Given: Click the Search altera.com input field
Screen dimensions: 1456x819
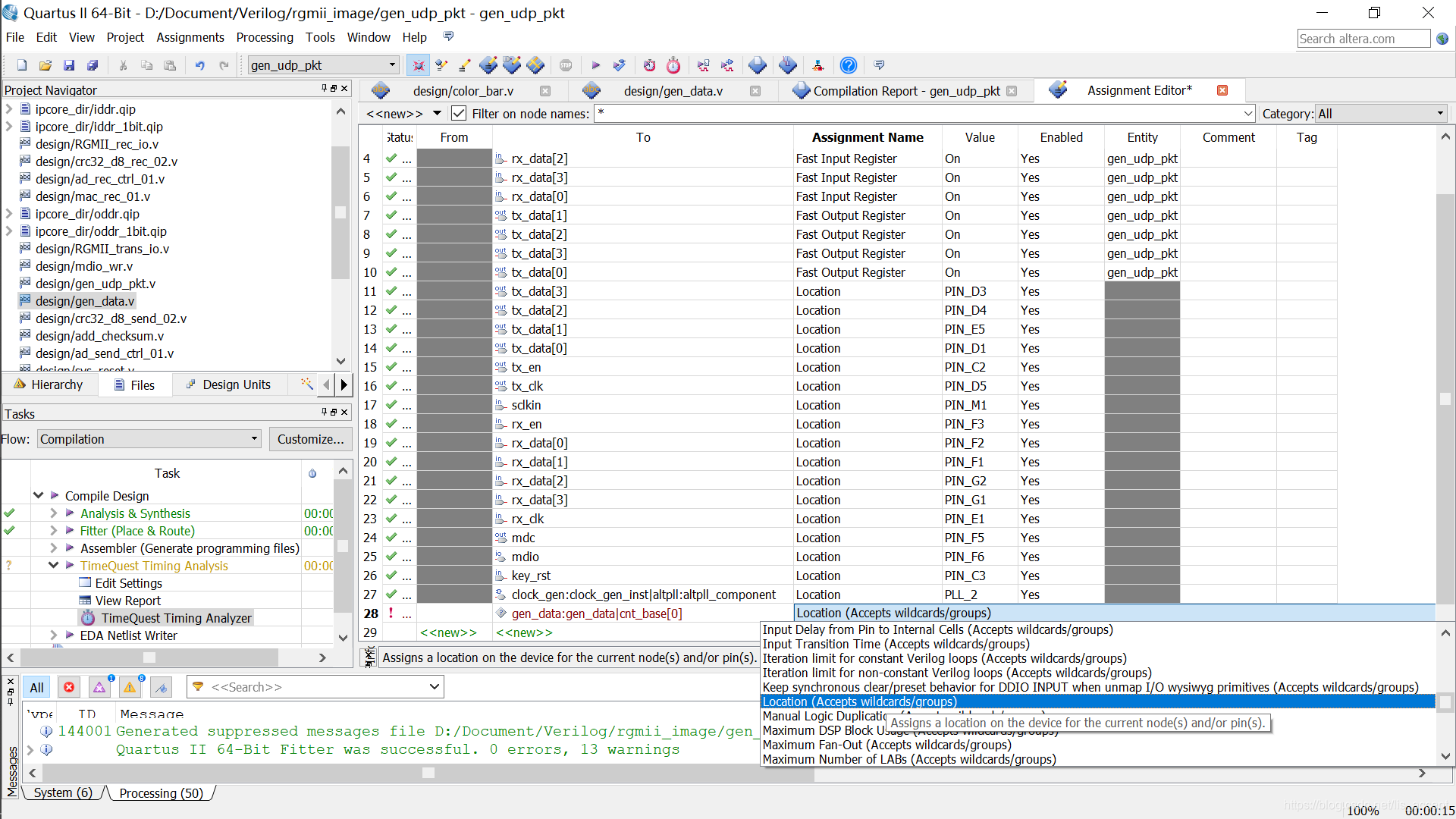Looking at the screenshot, I should click(x=1363, y=39).
